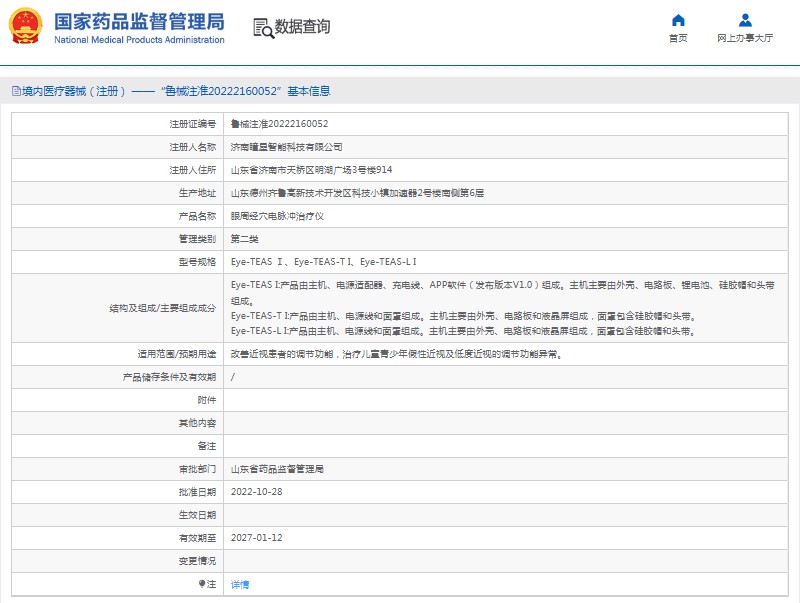Click the 注册人住所 label cell
This screenshot has height=603, width=800.
coord(117,170)
